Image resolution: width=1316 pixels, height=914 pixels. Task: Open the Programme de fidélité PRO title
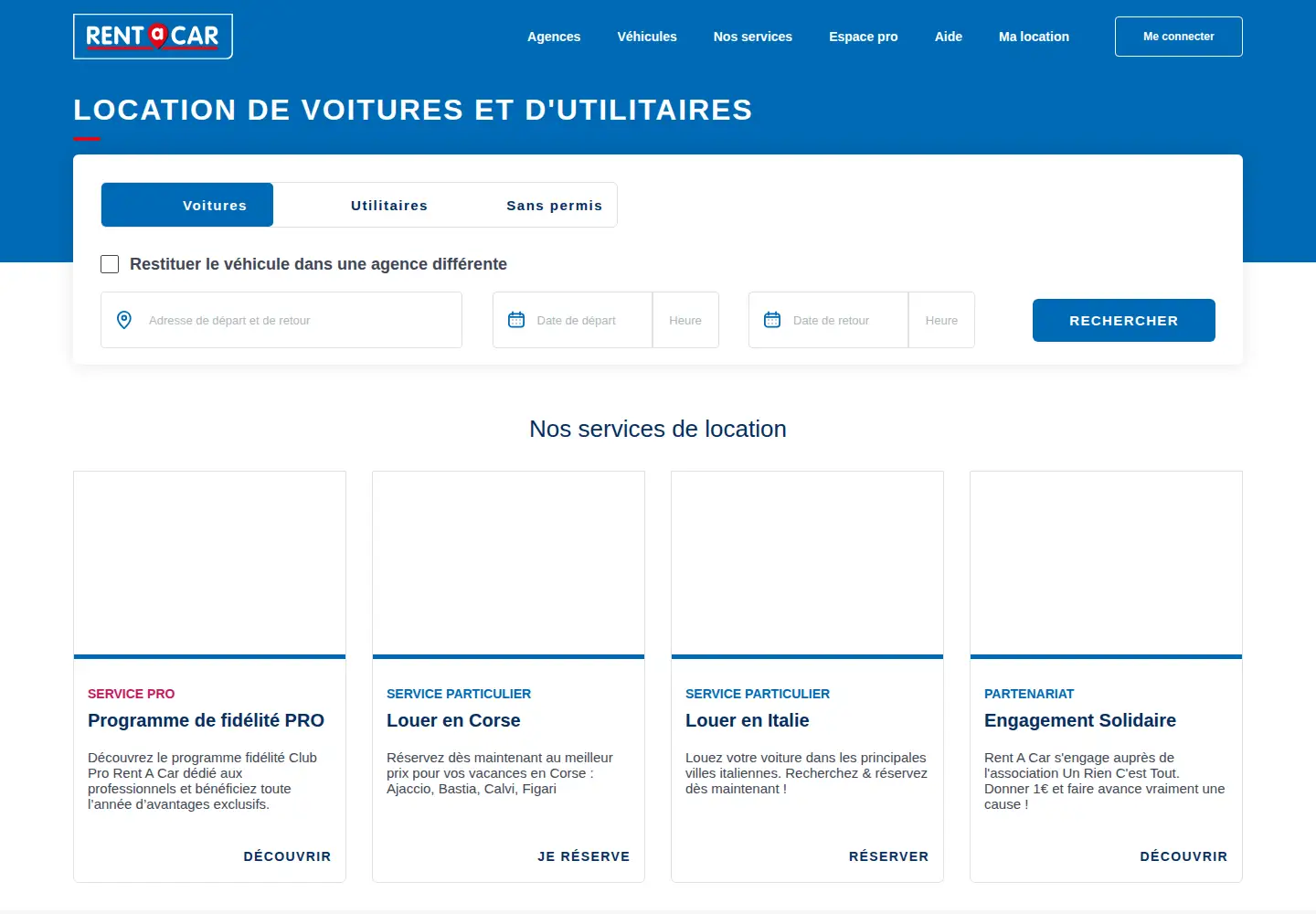coord(206,720)
